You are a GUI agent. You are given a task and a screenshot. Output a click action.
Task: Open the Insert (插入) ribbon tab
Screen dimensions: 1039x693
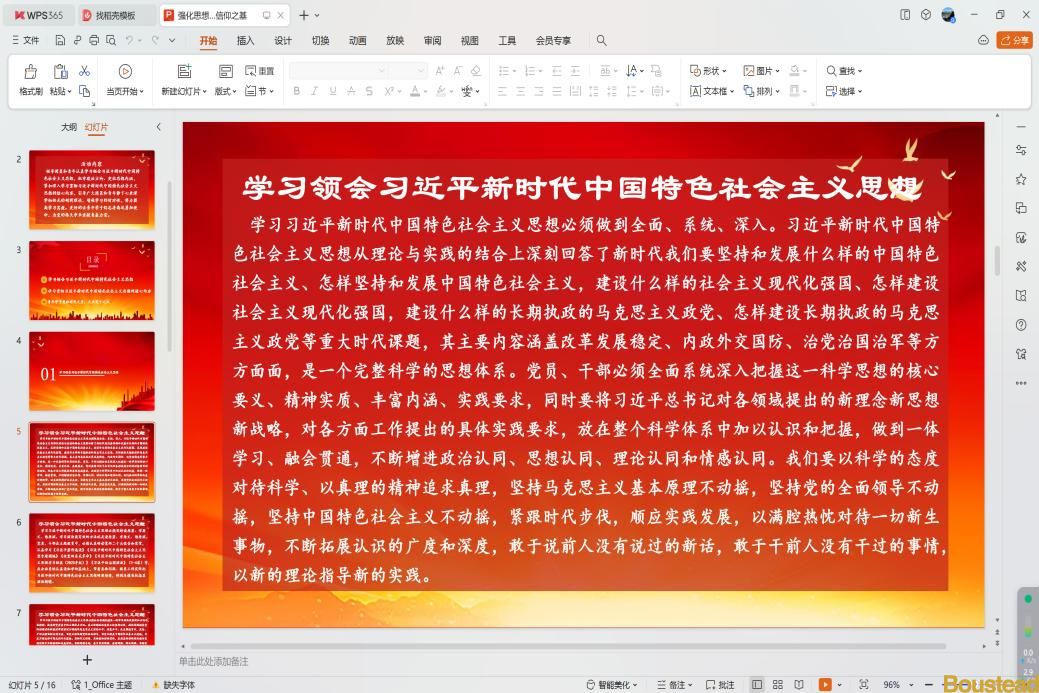[245, 41]
